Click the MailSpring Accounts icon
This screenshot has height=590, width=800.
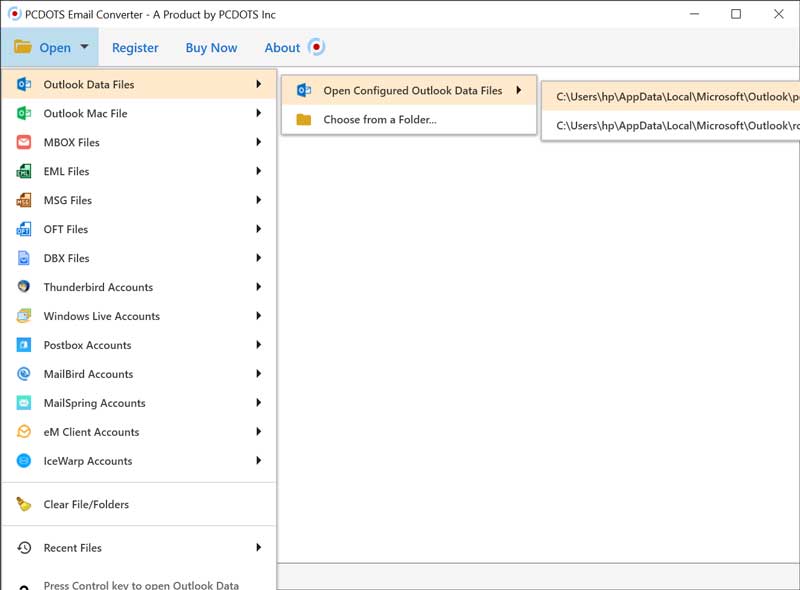click(23, 403)
